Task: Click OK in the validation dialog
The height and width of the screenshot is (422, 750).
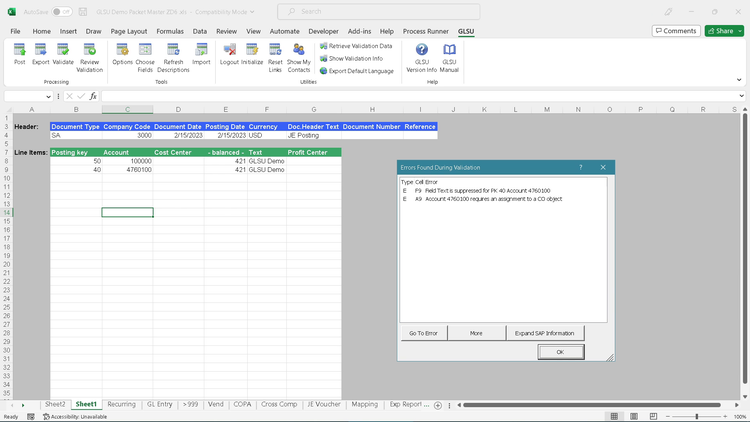Action: [x=561, y=352]
